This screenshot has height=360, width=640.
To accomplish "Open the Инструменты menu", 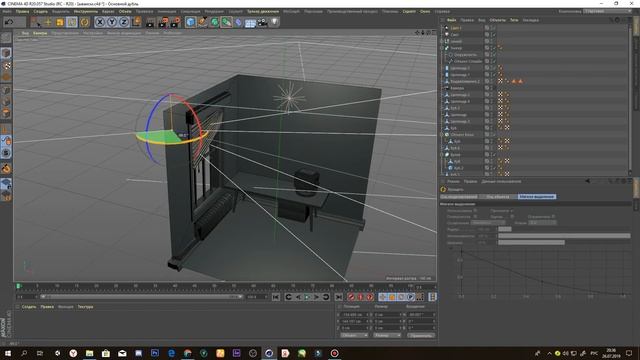I will coord(86,11).
